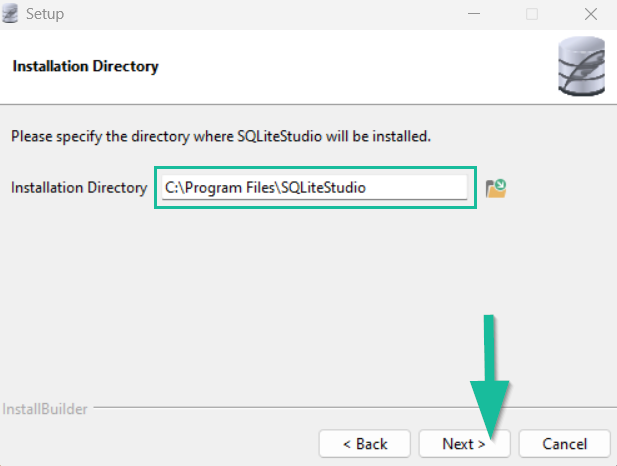Click the Setup app icon in the title bar
This screenshot has height=466, width=617.
[x=13, y=14]
